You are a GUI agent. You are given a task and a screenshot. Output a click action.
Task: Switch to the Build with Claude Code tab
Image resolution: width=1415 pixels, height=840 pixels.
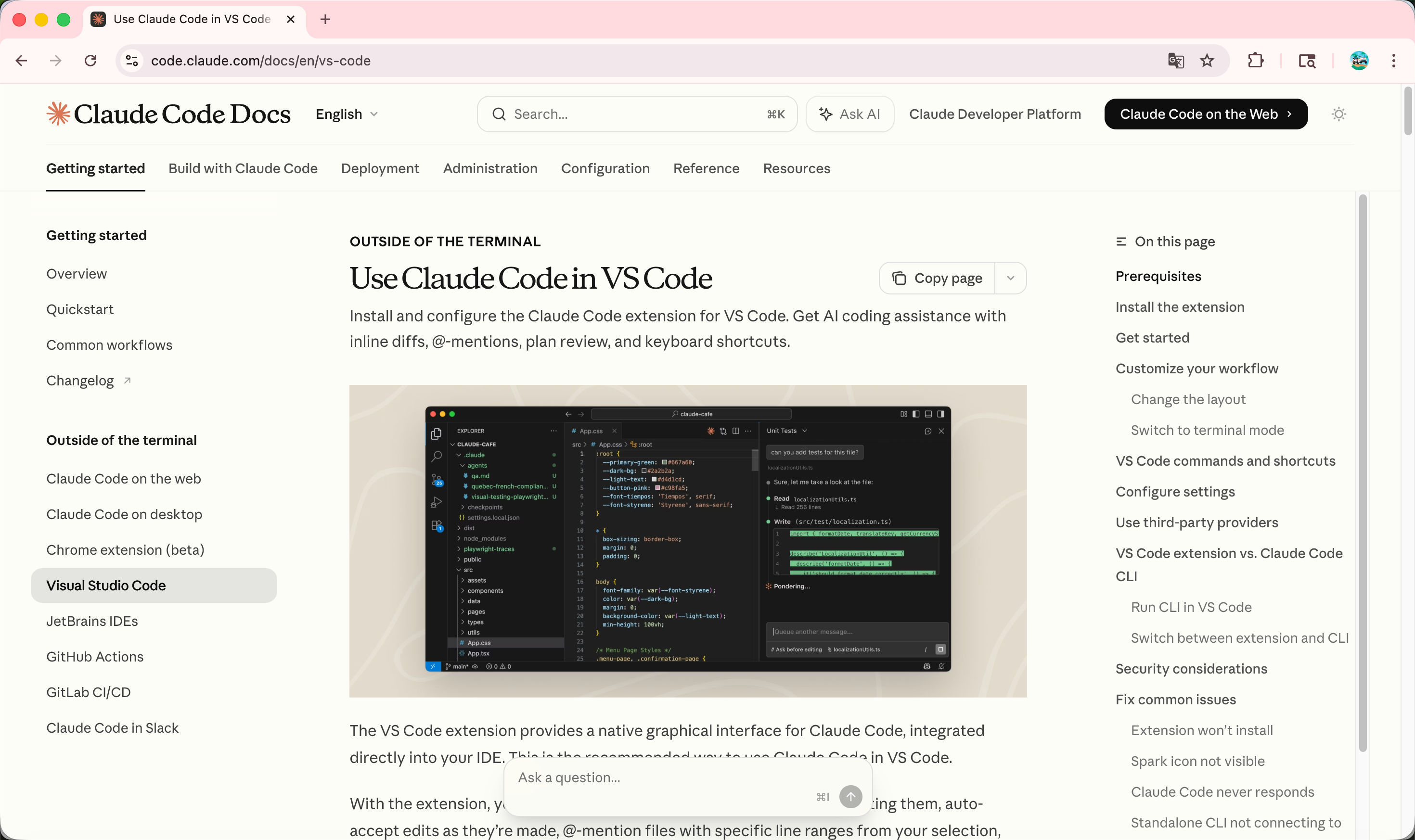coord(243,169)
